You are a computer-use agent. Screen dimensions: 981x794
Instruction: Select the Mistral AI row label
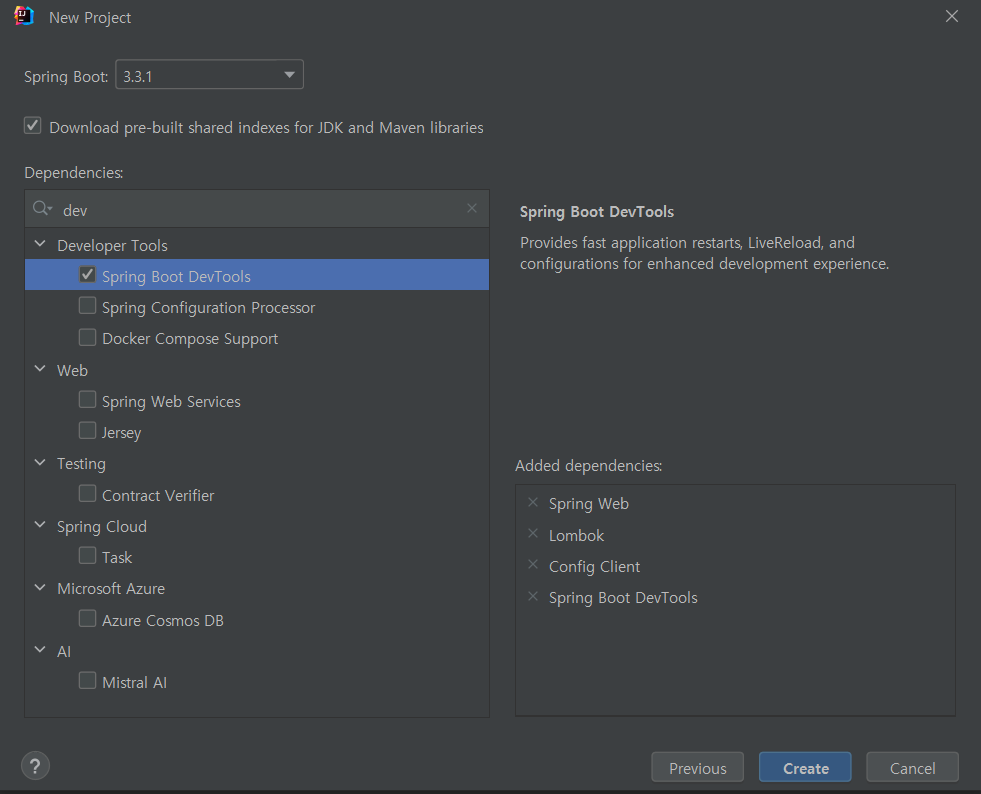click(134, 683)
